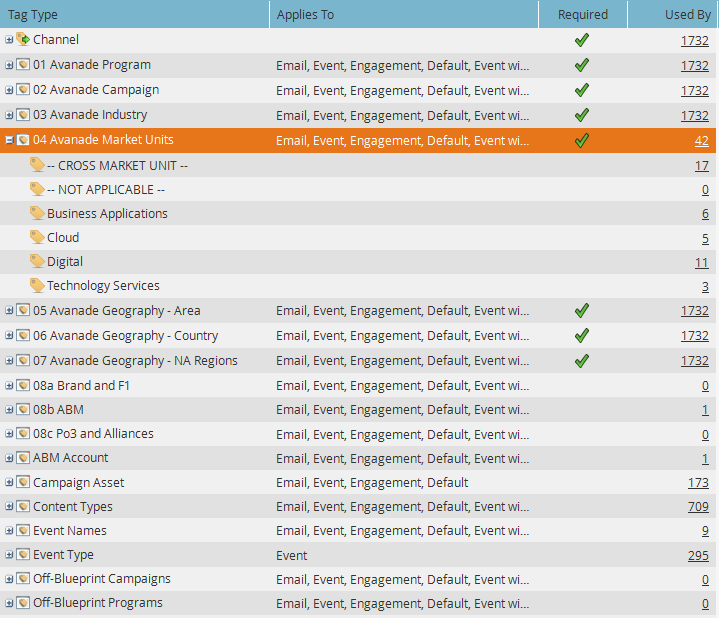This screenshot has height=618, width=719.
Task: Collapse the 04 Avanade Market Units row
Action: coord(9,141)
